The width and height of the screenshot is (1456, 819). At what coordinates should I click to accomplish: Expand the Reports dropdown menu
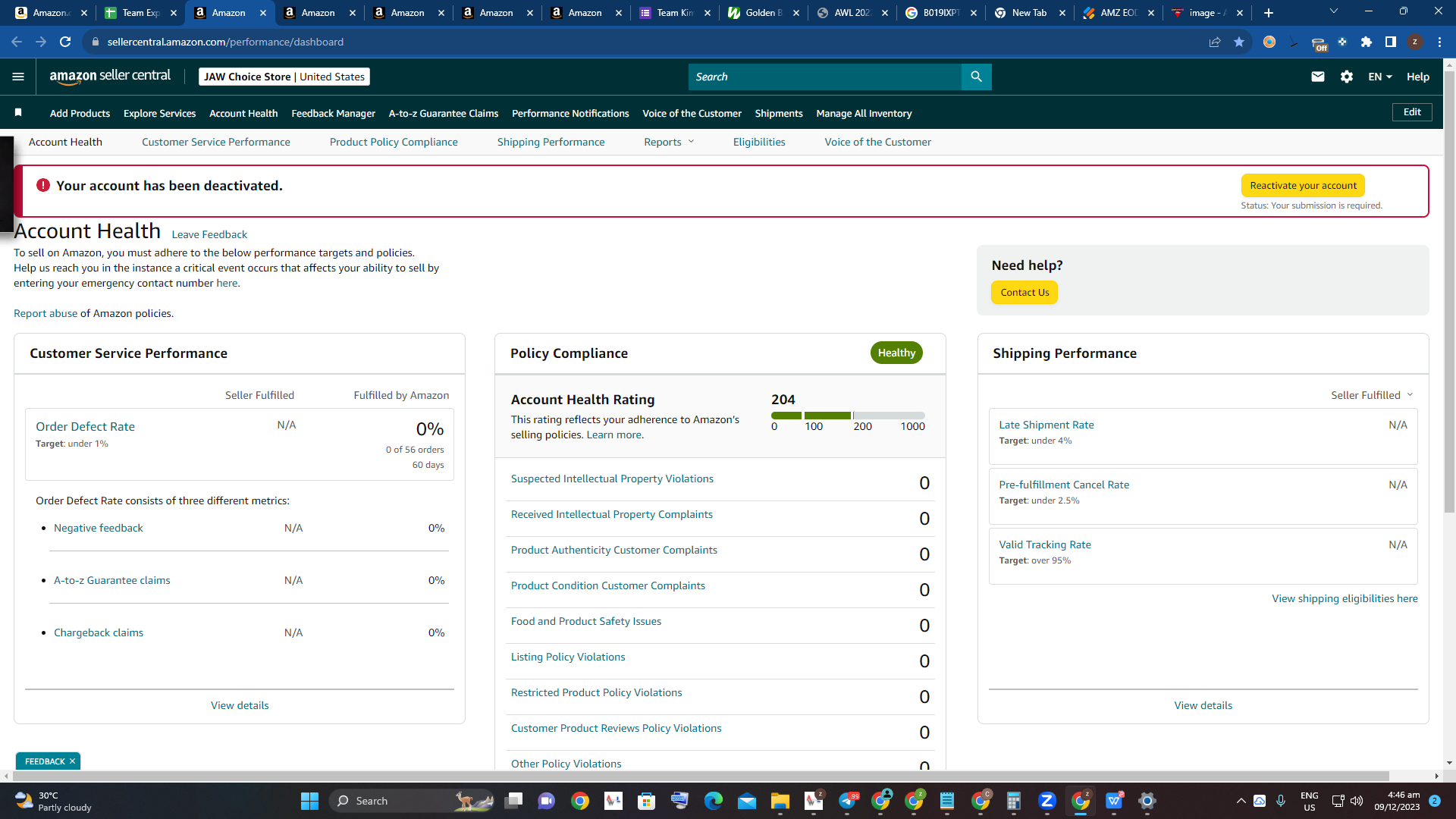[669, 142]
